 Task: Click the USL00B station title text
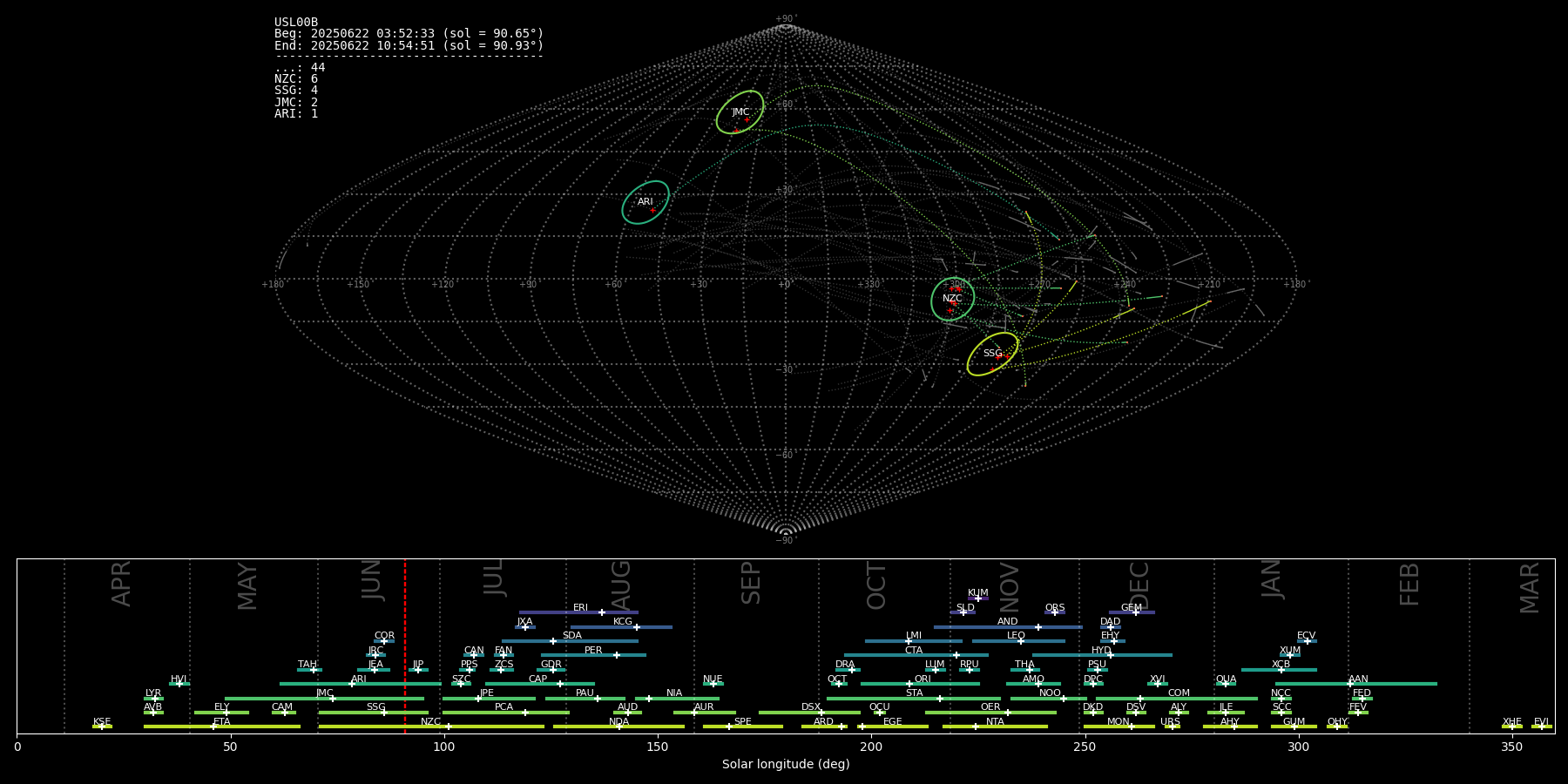pos(296,23)
